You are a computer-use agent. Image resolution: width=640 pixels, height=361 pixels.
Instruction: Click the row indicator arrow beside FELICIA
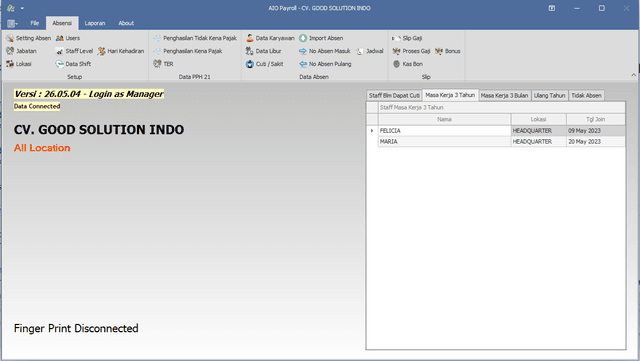coord(372,131)
